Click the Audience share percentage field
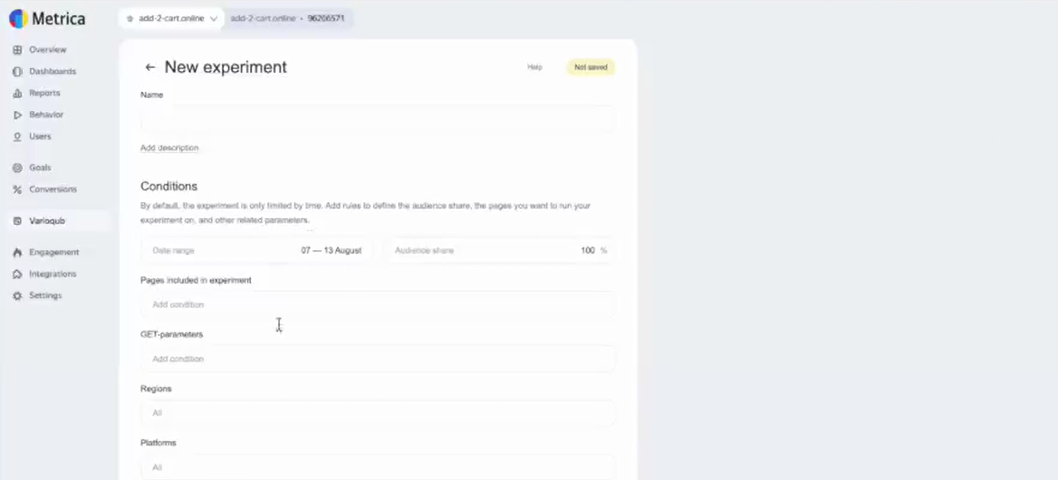 pos(500,251)
